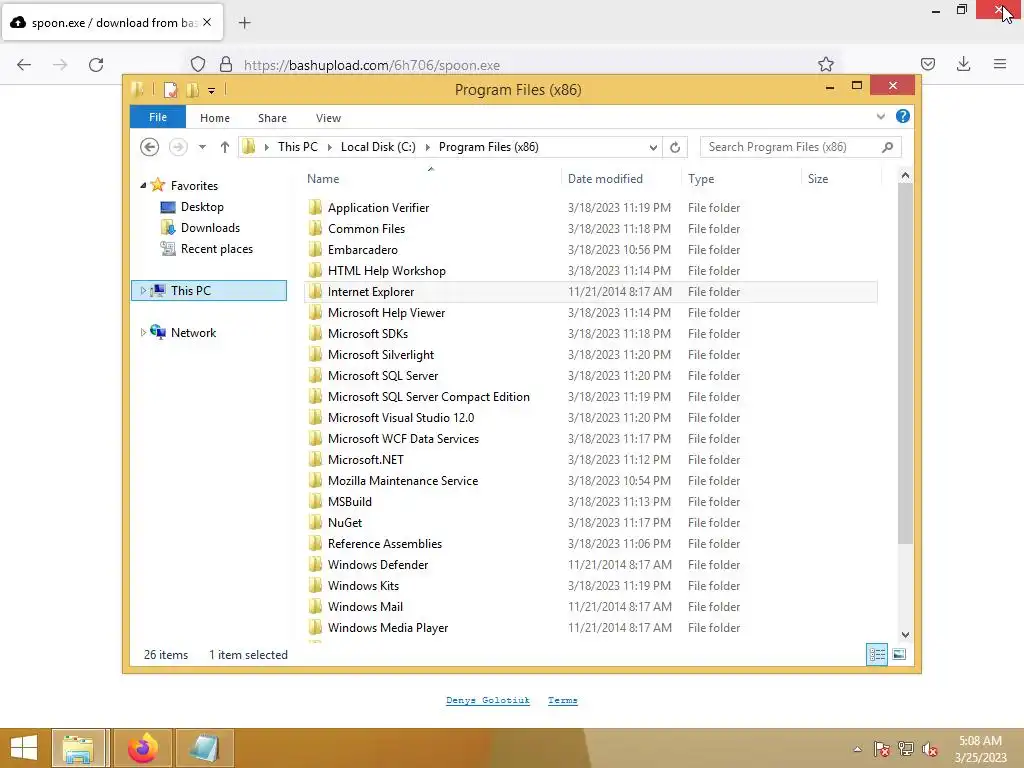Image resolution: width=1024 pixels, height=768 pixels.
Task: Open the Share ribbon tab
Action: [x=272, y=118]
